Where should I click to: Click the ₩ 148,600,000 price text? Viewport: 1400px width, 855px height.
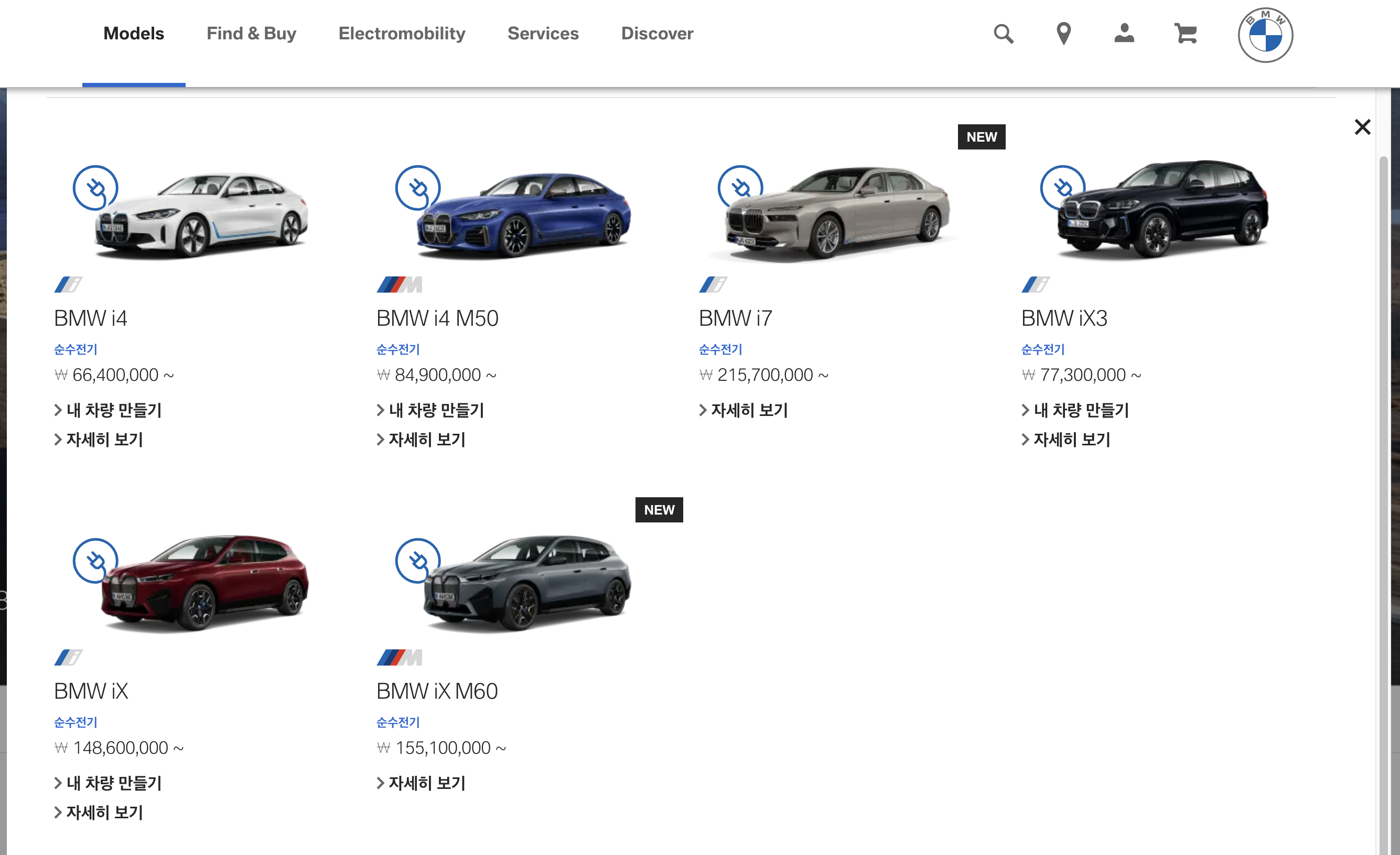[x=119, y=748]
